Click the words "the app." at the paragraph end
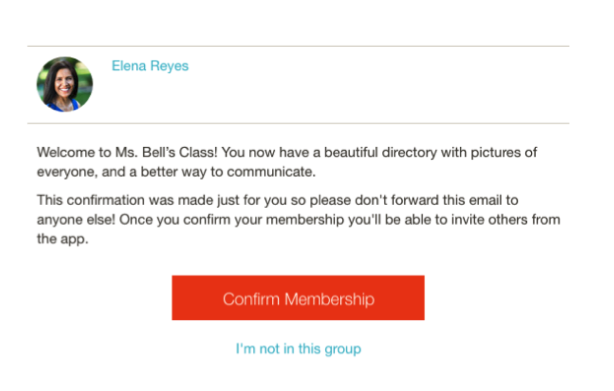This screenshot has width=614, height=391. [x=63, y=239]
